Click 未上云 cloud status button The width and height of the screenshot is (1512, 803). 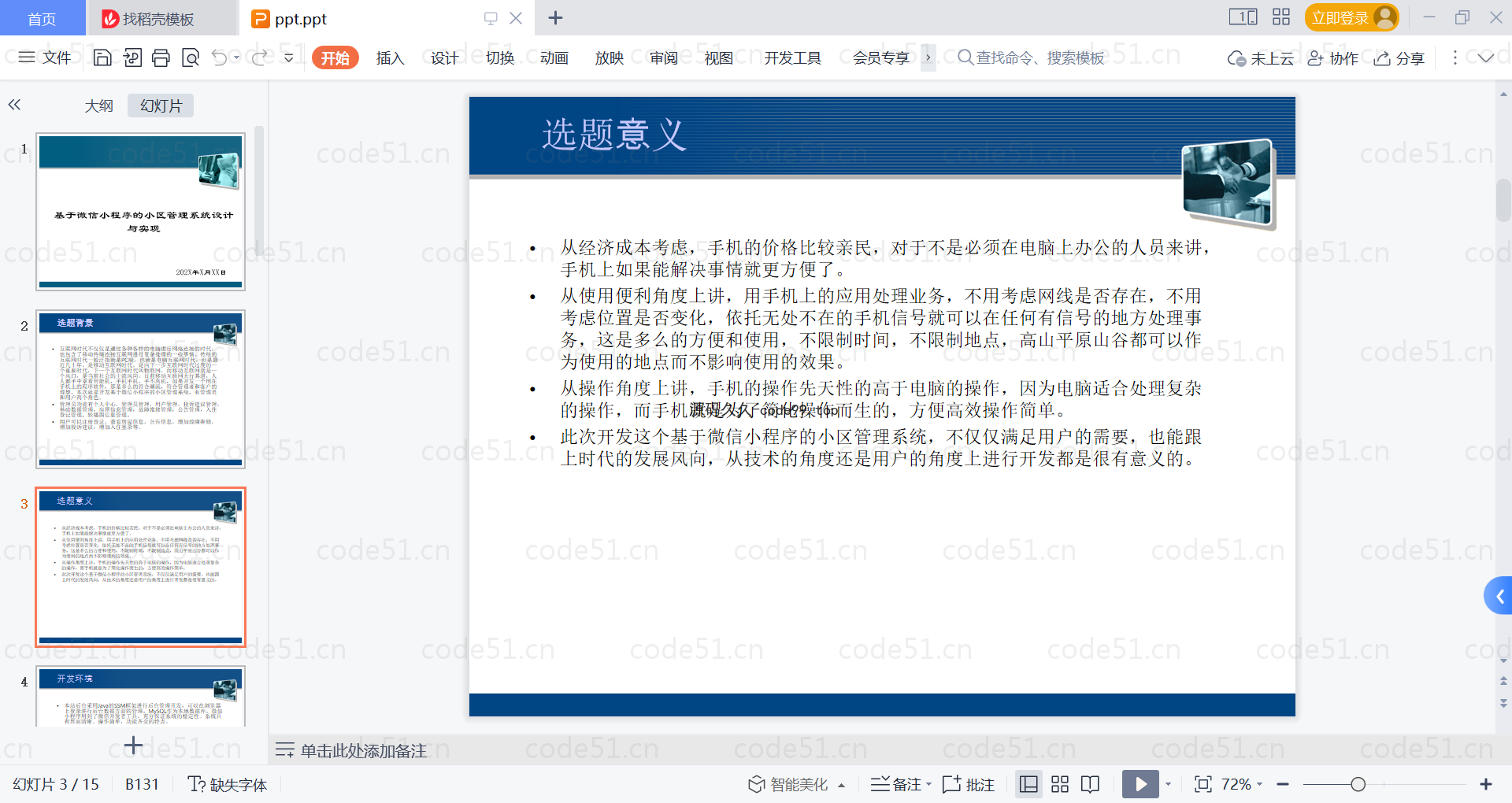[1261, 58]
